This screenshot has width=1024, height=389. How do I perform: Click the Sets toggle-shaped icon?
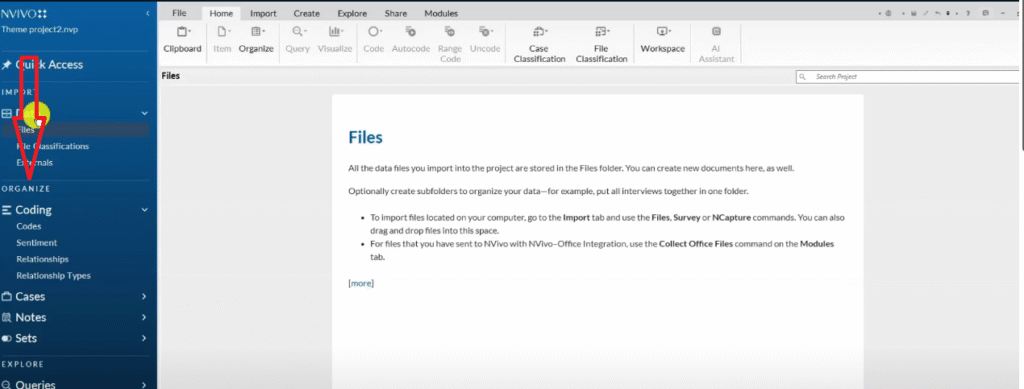[7, 338]
